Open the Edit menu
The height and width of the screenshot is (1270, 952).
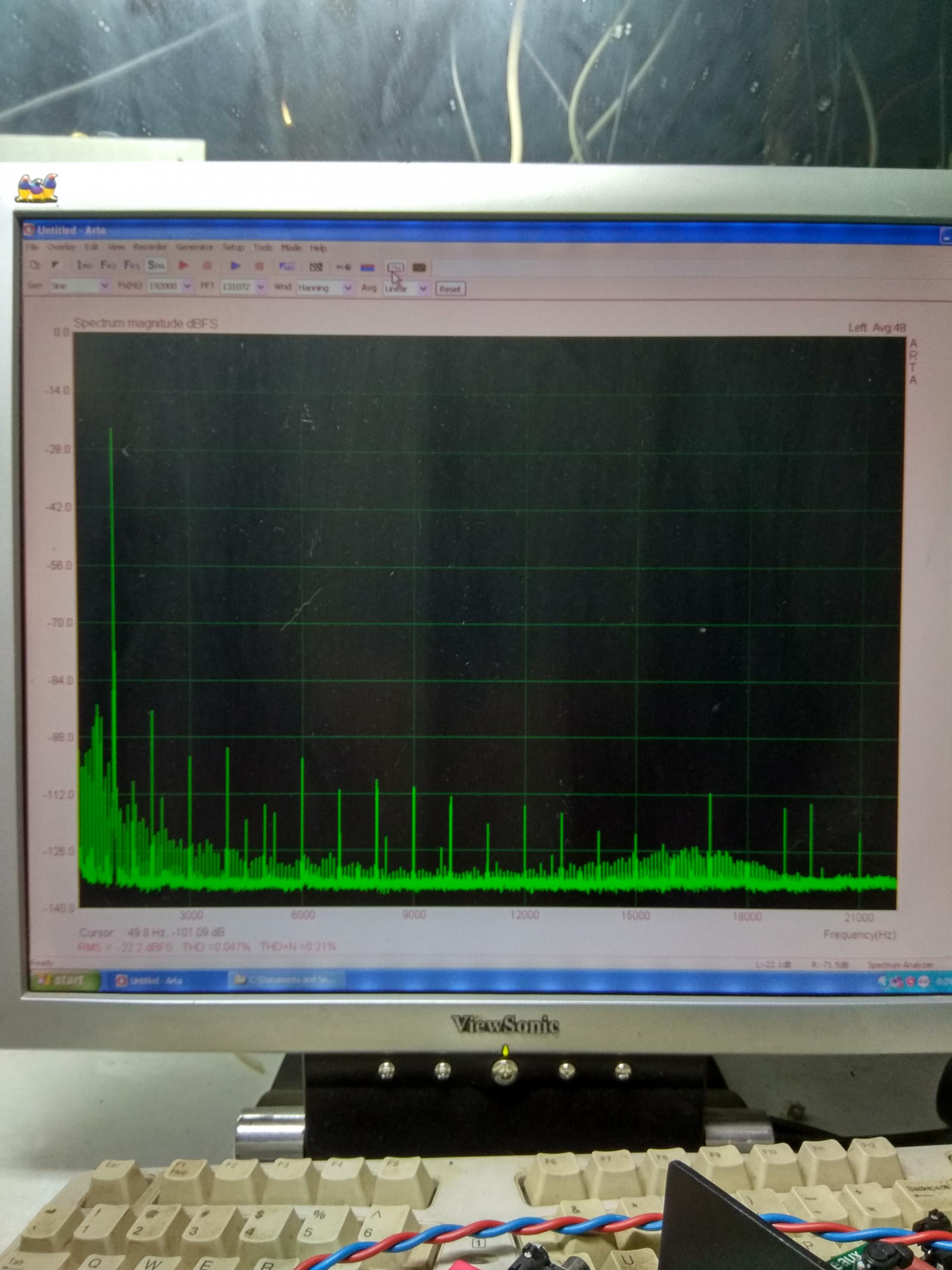(91, 247)
